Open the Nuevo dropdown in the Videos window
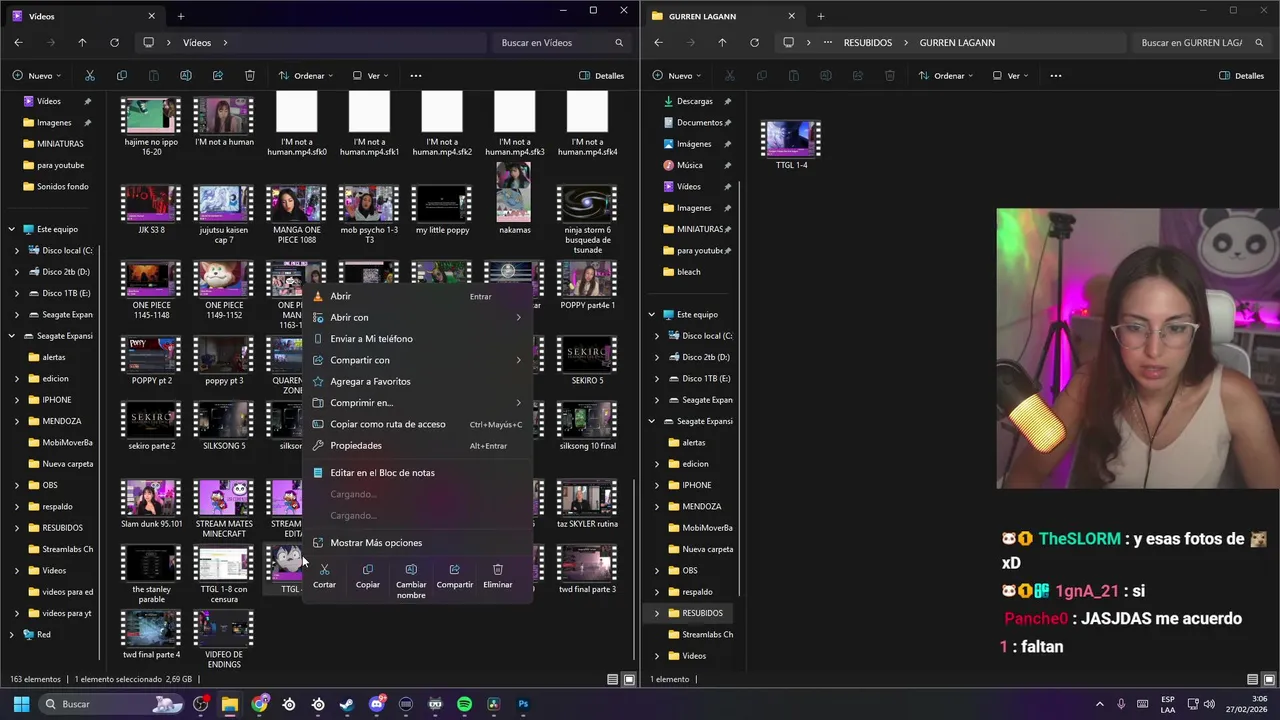This screenshot has width=1280, height=720. coord(37,76)
